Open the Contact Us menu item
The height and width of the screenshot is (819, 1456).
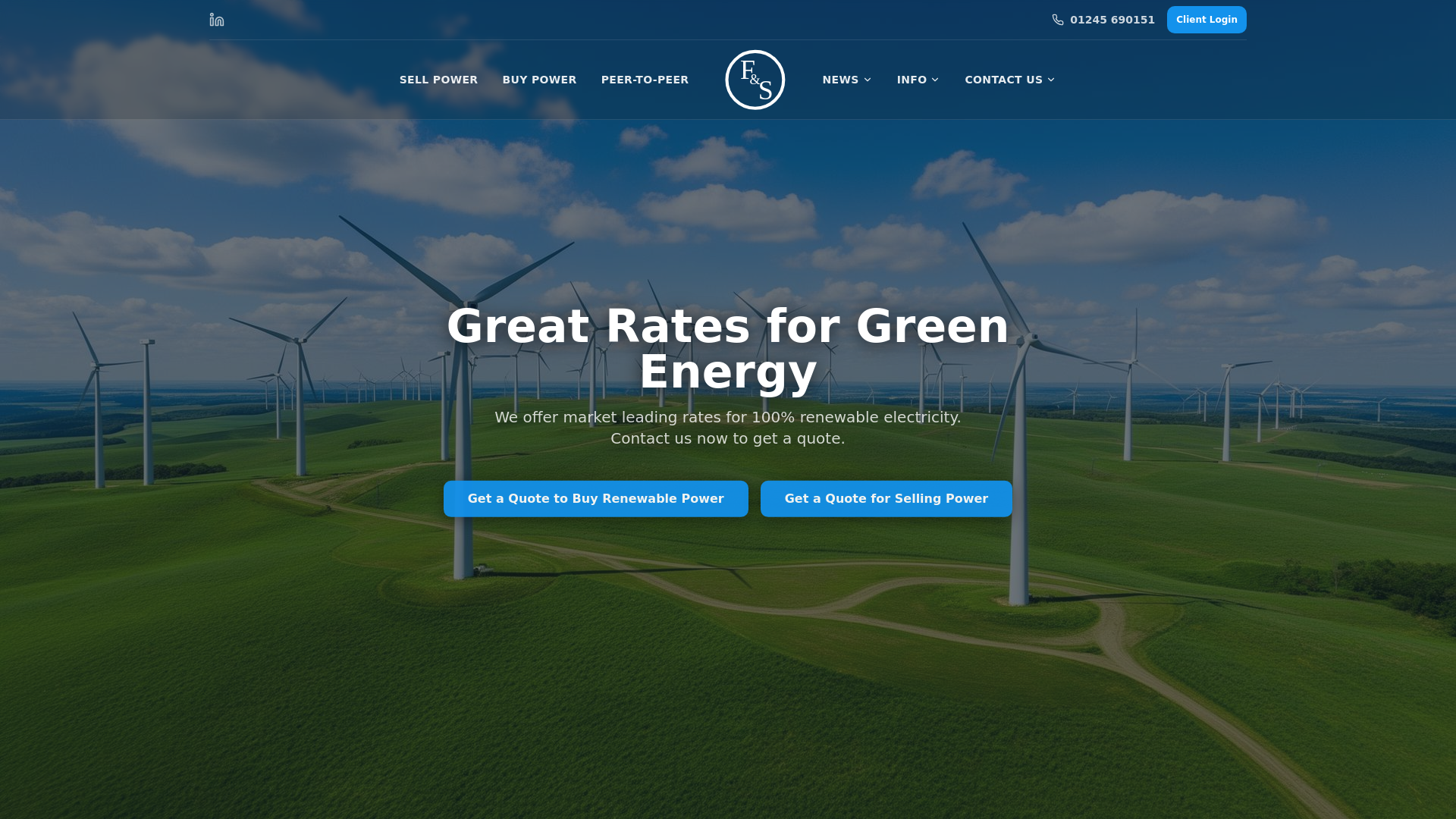pyautogui.click(x=1003, y=80)
